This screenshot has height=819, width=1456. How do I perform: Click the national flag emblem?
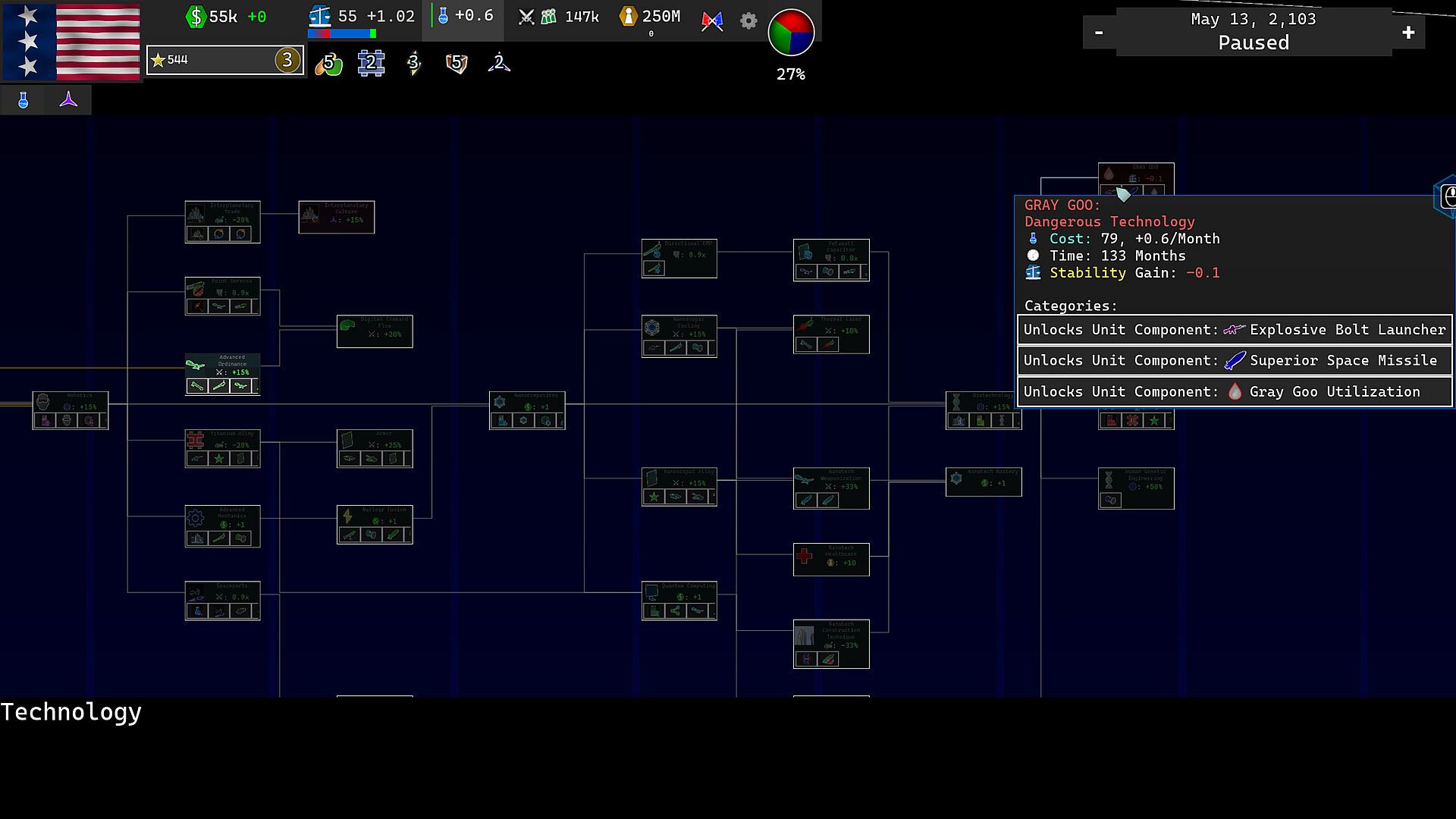[71, 41]
